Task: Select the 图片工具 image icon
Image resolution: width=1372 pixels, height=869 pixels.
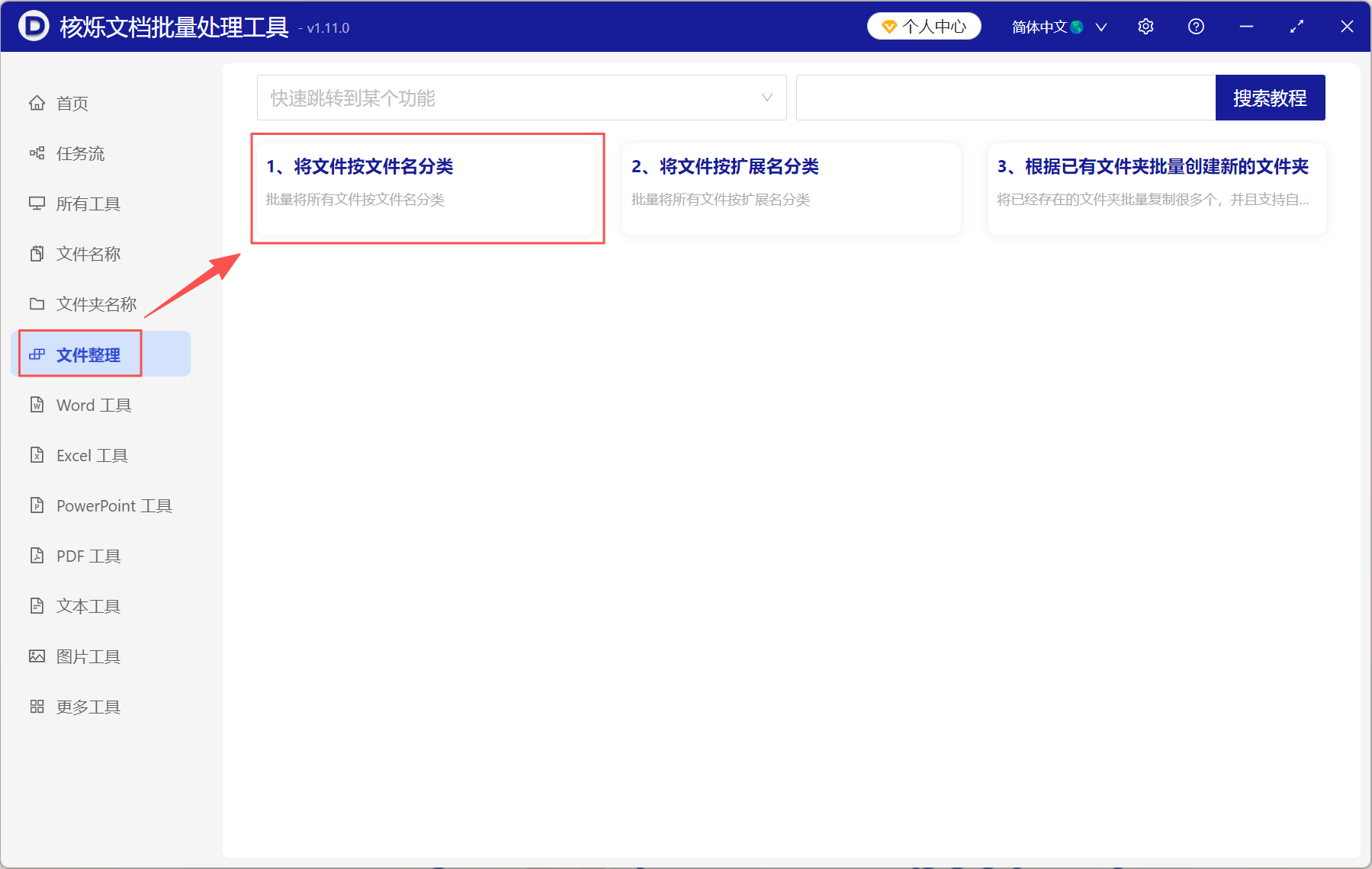Action: point(37,656)
